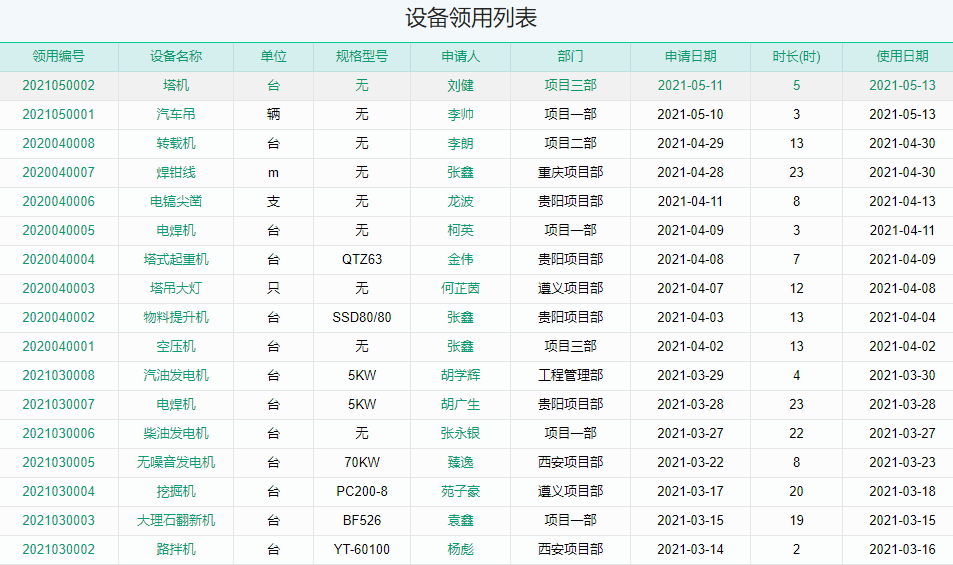Click the 时长(时) column header
Image resolution: width=953 pixels, height=565 pixels.
pyautogui.click(x=796, y=57)
